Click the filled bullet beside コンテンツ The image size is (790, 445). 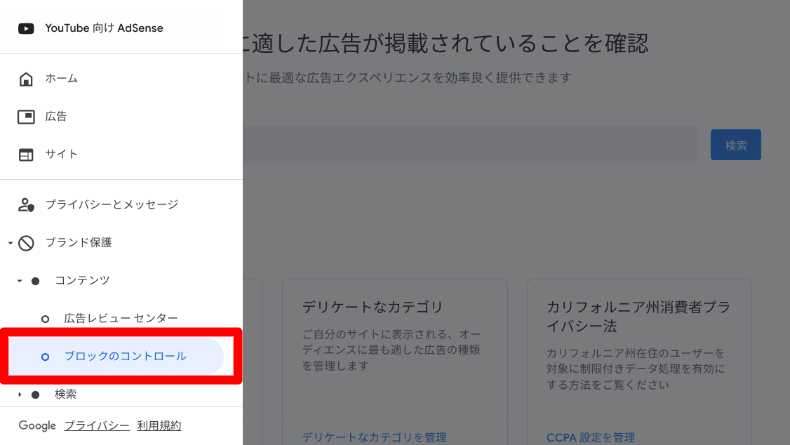(35, 281)
